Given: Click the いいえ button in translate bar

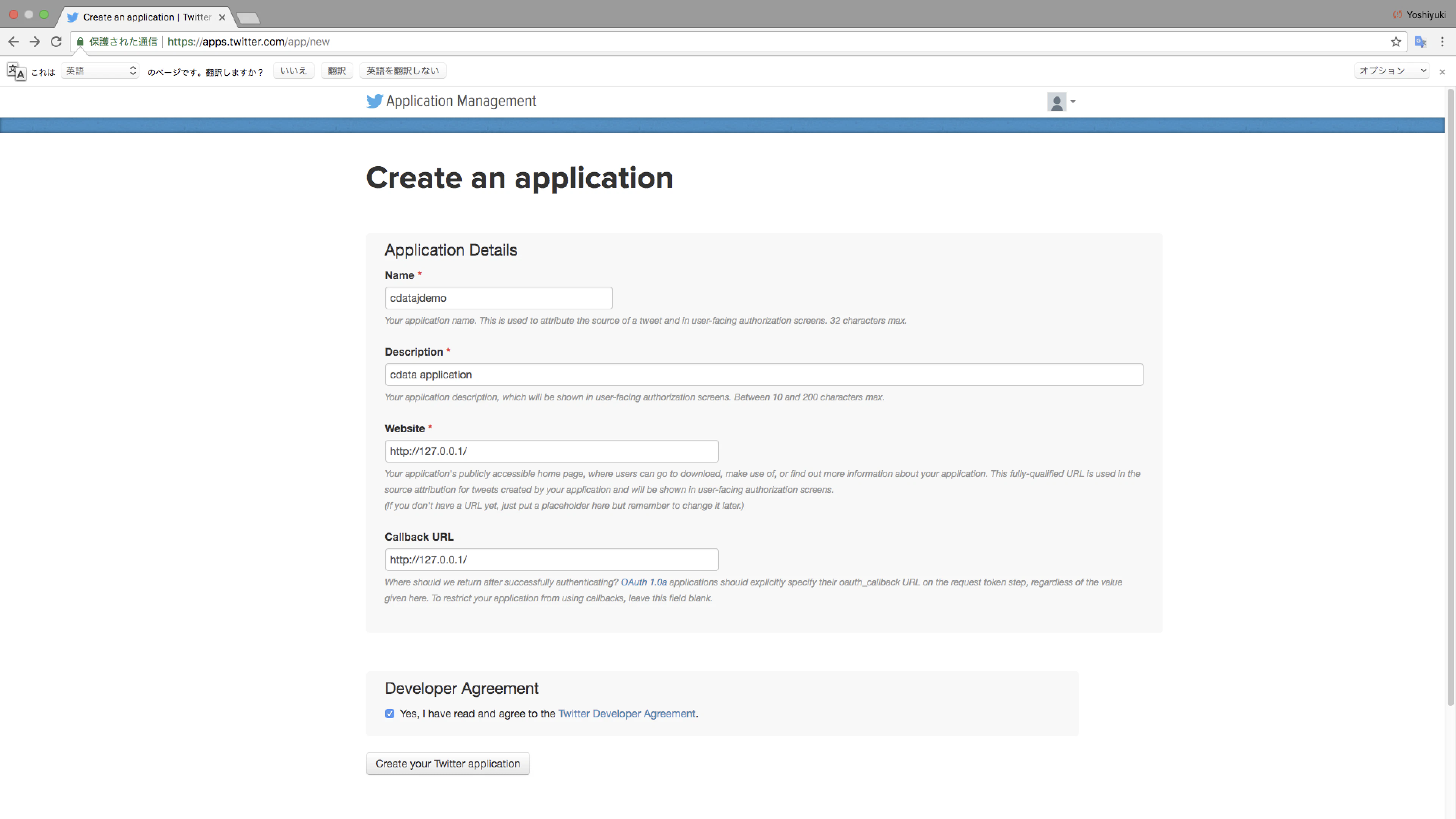Looking at the screenshot, I should 293,71.
